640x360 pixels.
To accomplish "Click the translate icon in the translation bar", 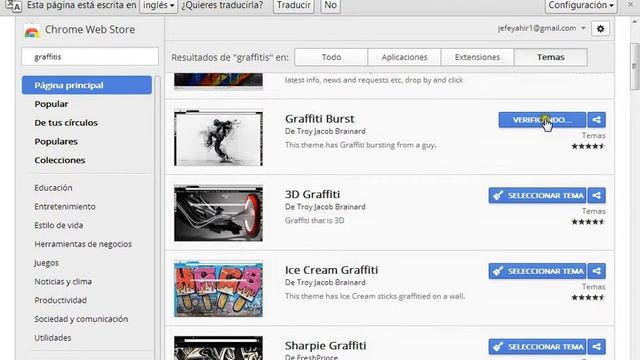I will pos(13,6).
